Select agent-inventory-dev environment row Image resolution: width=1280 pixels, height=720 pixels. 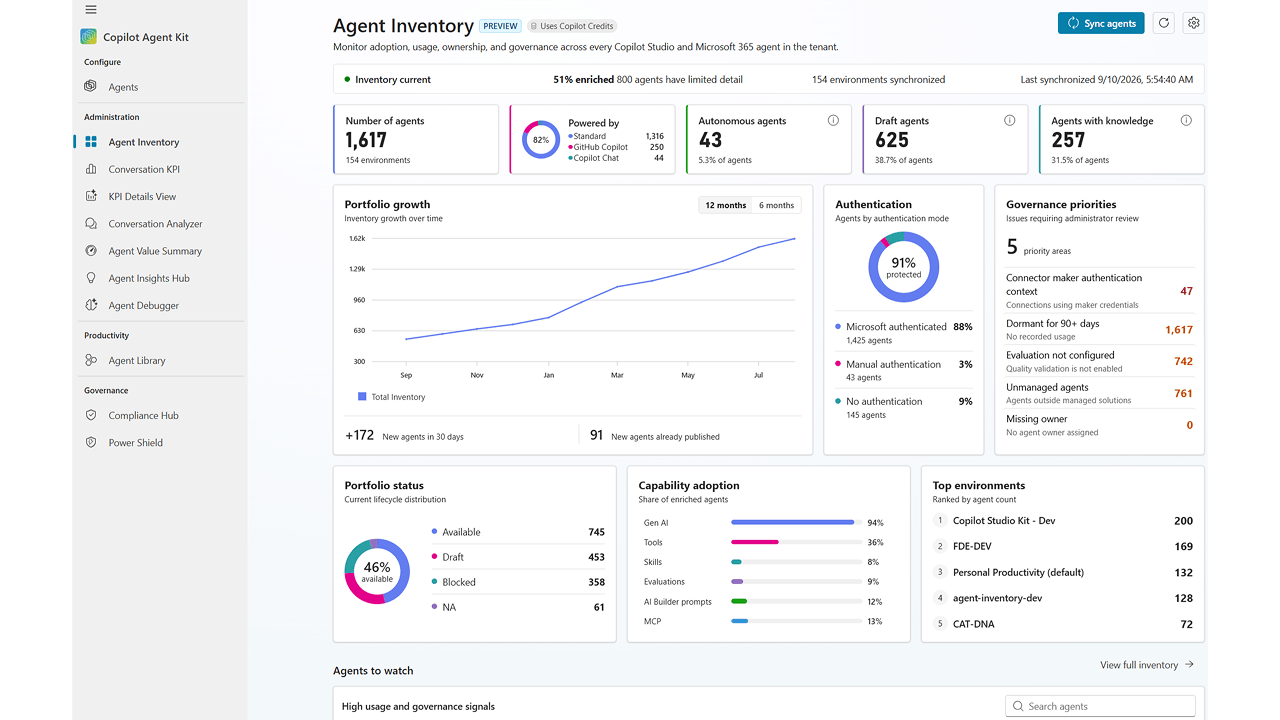tap(1063, 598)
